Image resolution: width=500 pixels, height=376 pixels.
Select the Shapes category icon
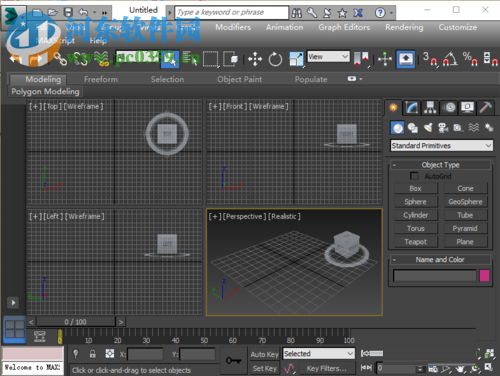point(413,128)
